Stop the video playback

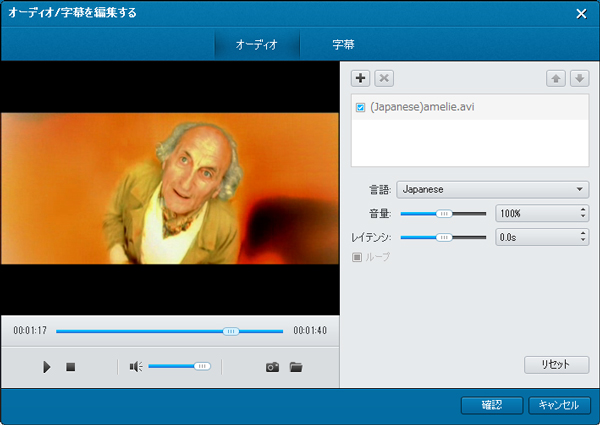tap(71, 367)
